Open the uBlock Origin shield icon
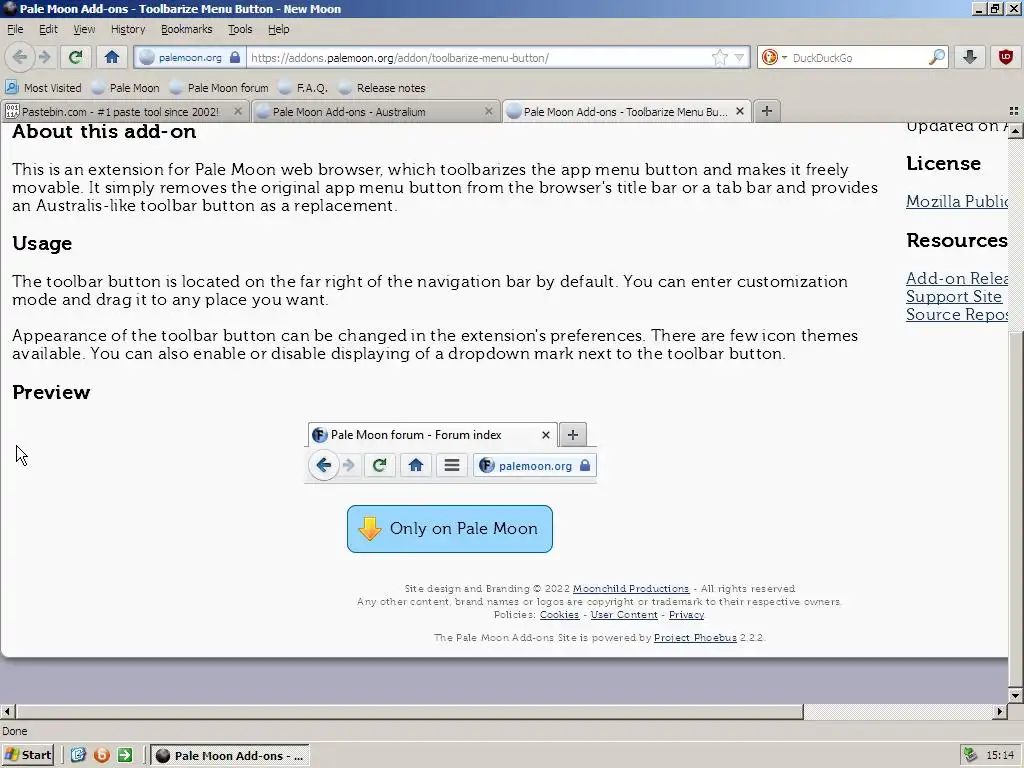Image resolution: width=1024 pixels, height=768 pixels. 1006,57
